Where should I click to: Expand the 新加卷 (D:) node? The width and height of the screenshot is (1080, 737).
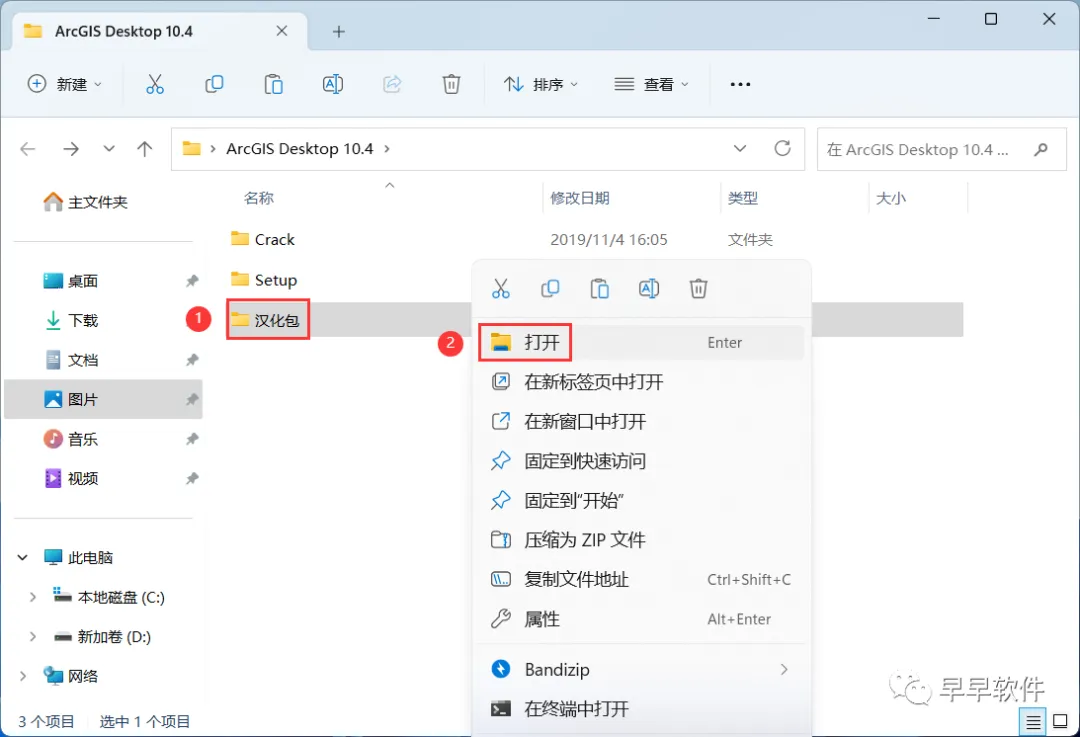[x=32, y=637]
